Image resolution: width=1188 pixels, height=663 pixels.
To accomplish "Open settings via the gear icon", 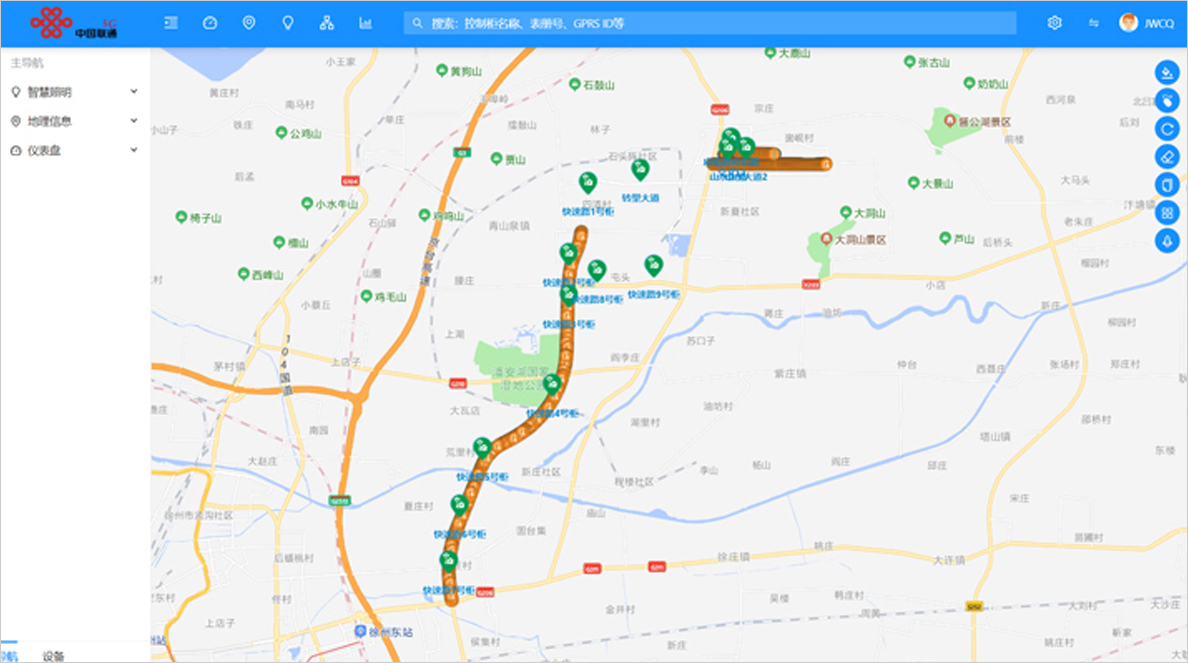I will (x=1054, y=23).
